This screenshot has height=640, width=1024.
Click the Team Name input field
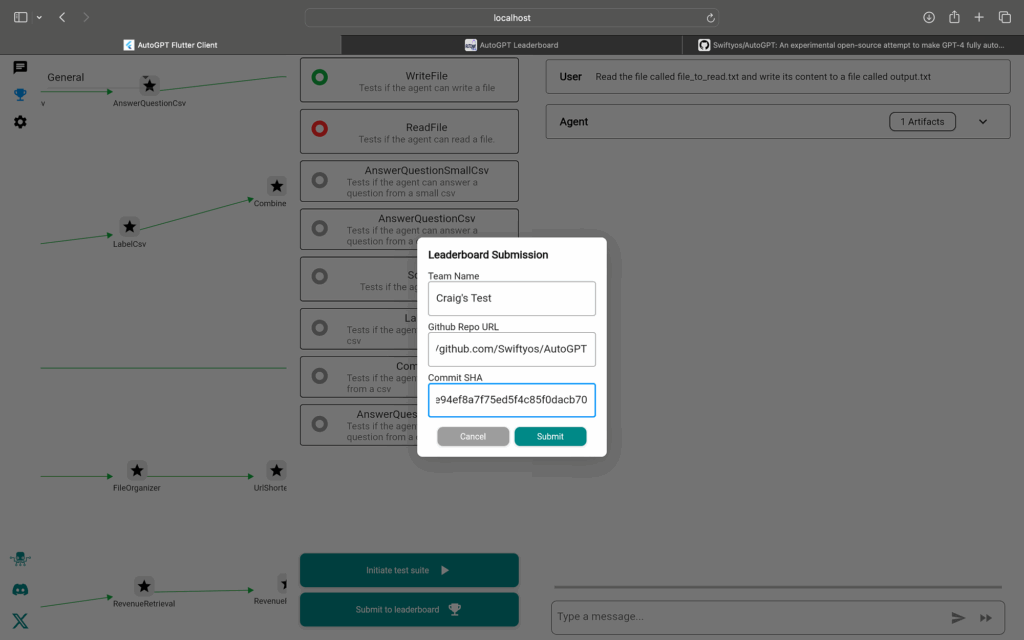click(x=511, y=298)
